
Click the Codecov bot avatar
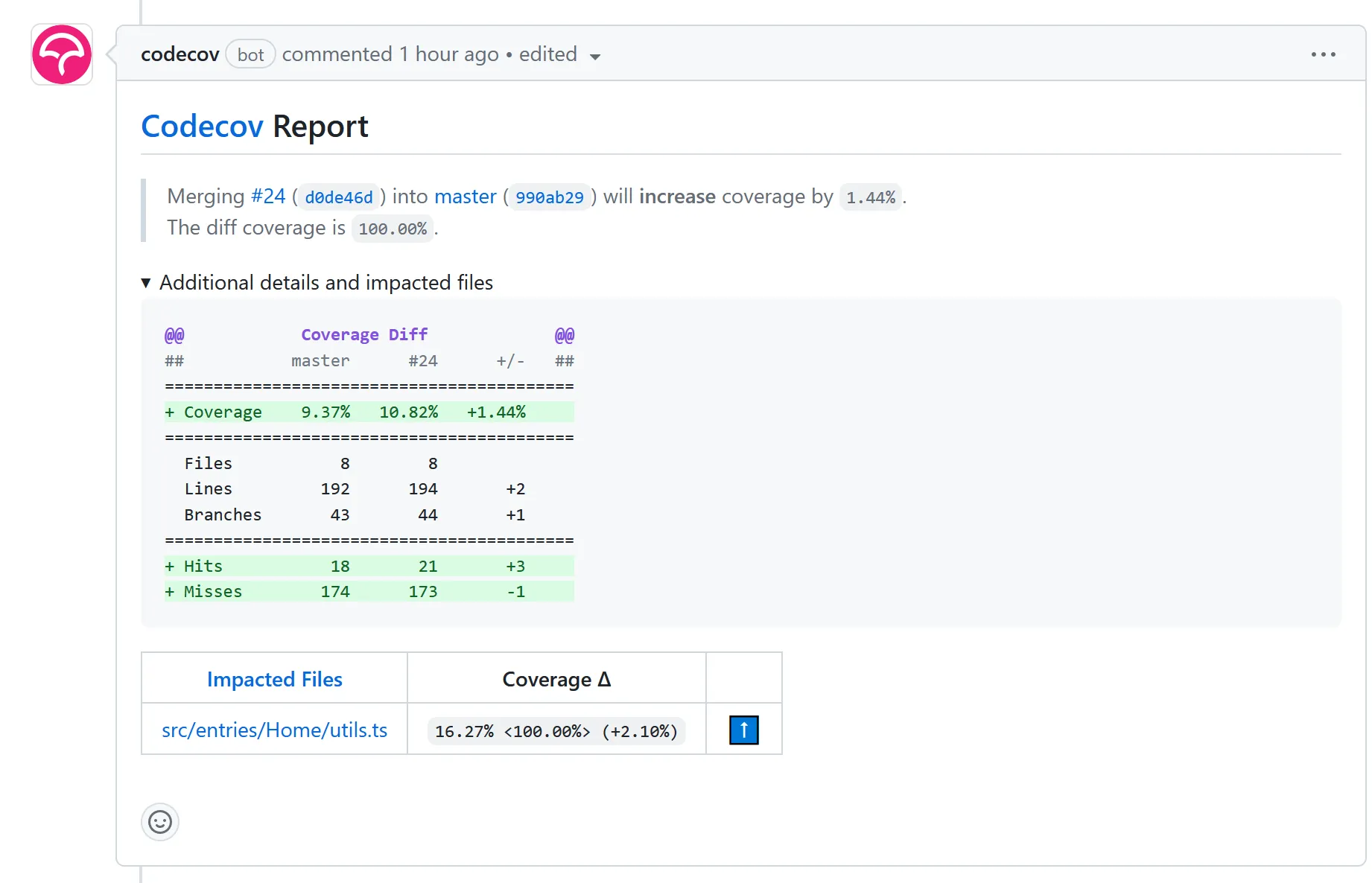point(62,54)
